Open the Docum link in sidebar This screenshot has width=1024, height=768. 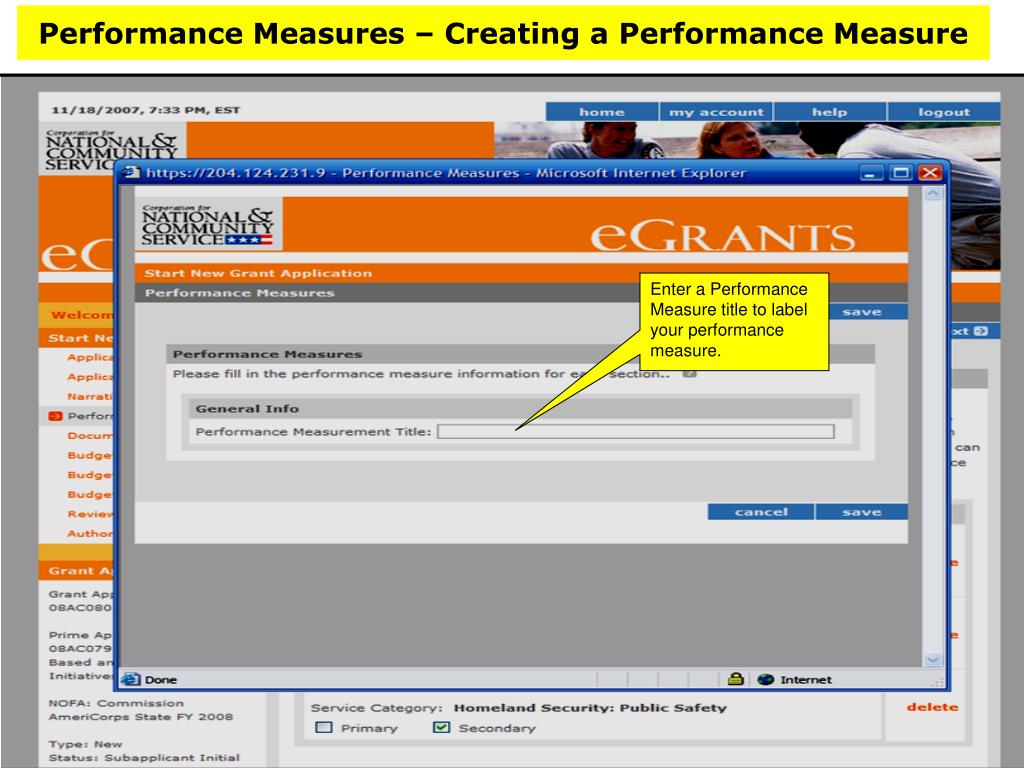coord(90,436)
